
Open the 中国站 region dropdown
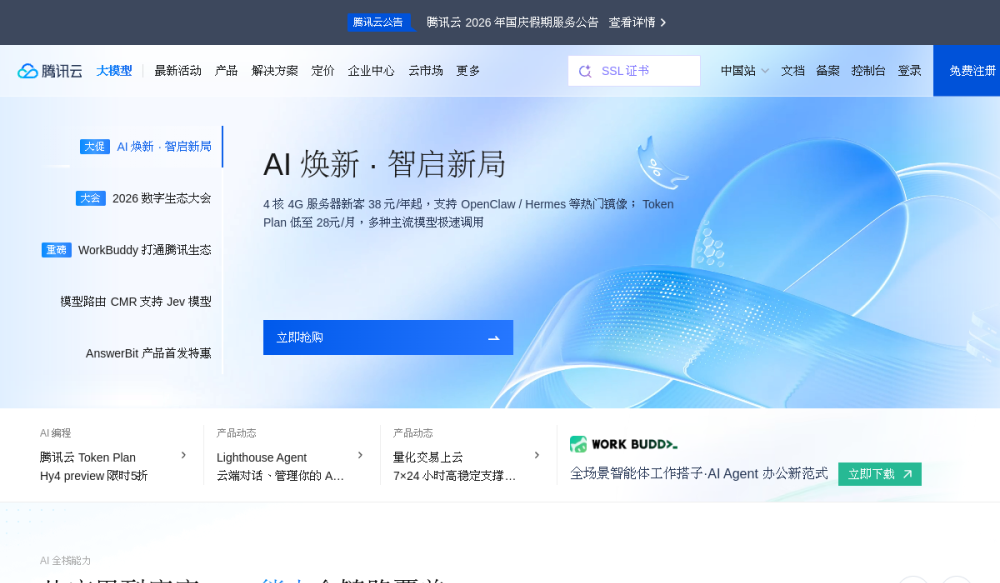(744, 71)
